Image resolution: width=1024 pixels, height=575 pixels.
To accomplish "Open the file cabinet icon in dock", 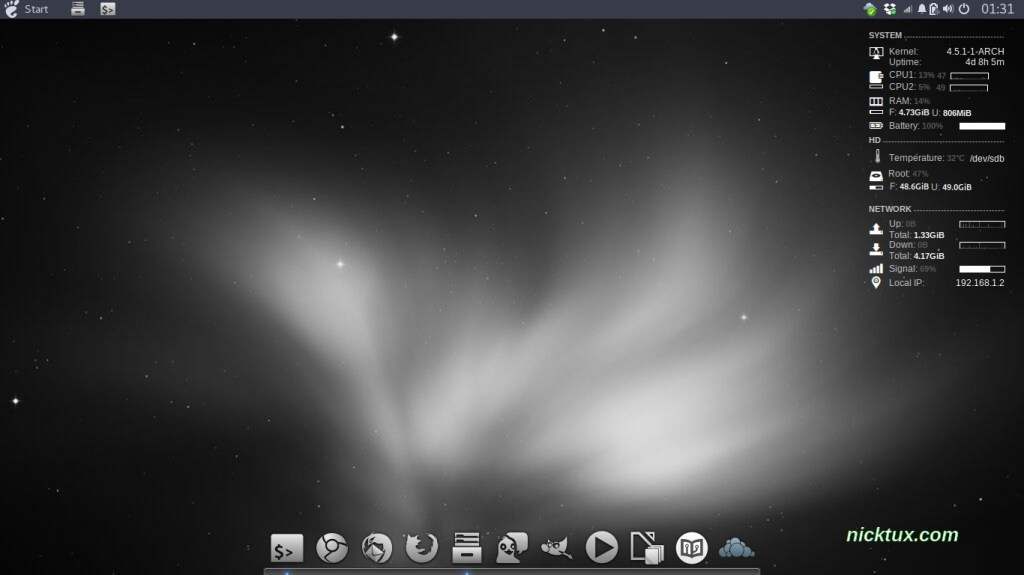I will click(x=467, y=548).
